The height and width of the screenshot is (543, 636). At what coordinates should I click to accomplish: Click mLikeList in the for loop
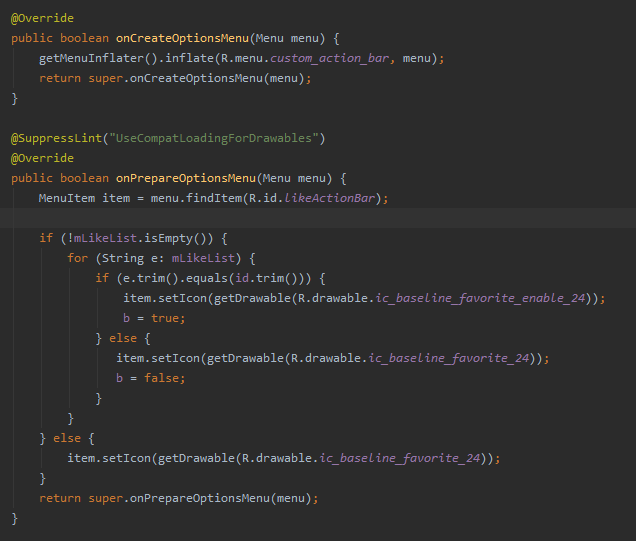tap(203, 258)
